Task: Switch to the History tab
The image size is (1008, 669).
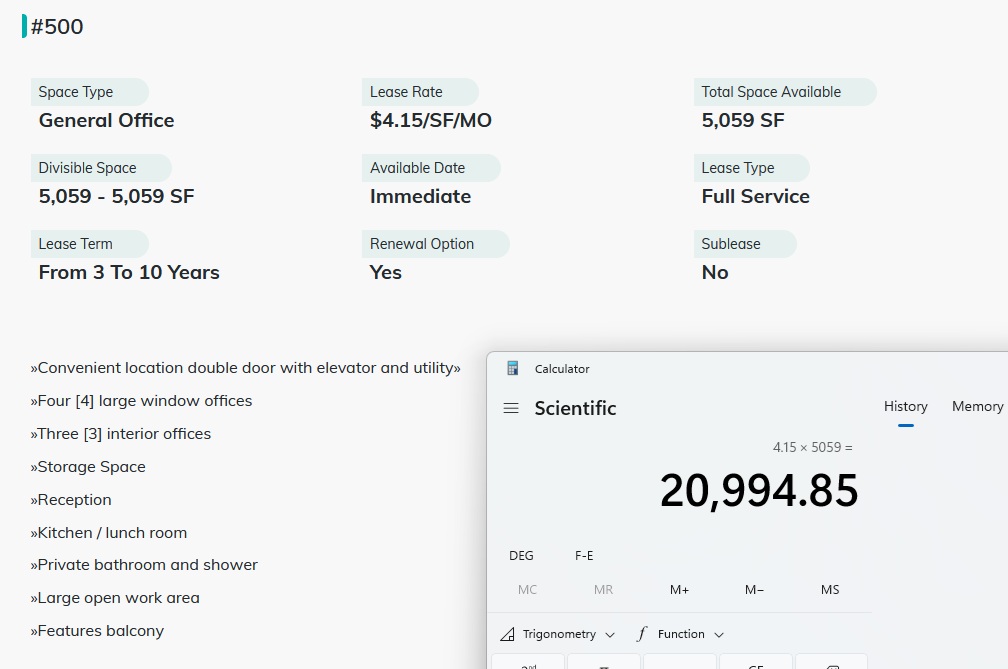Action: click(905, 406)
